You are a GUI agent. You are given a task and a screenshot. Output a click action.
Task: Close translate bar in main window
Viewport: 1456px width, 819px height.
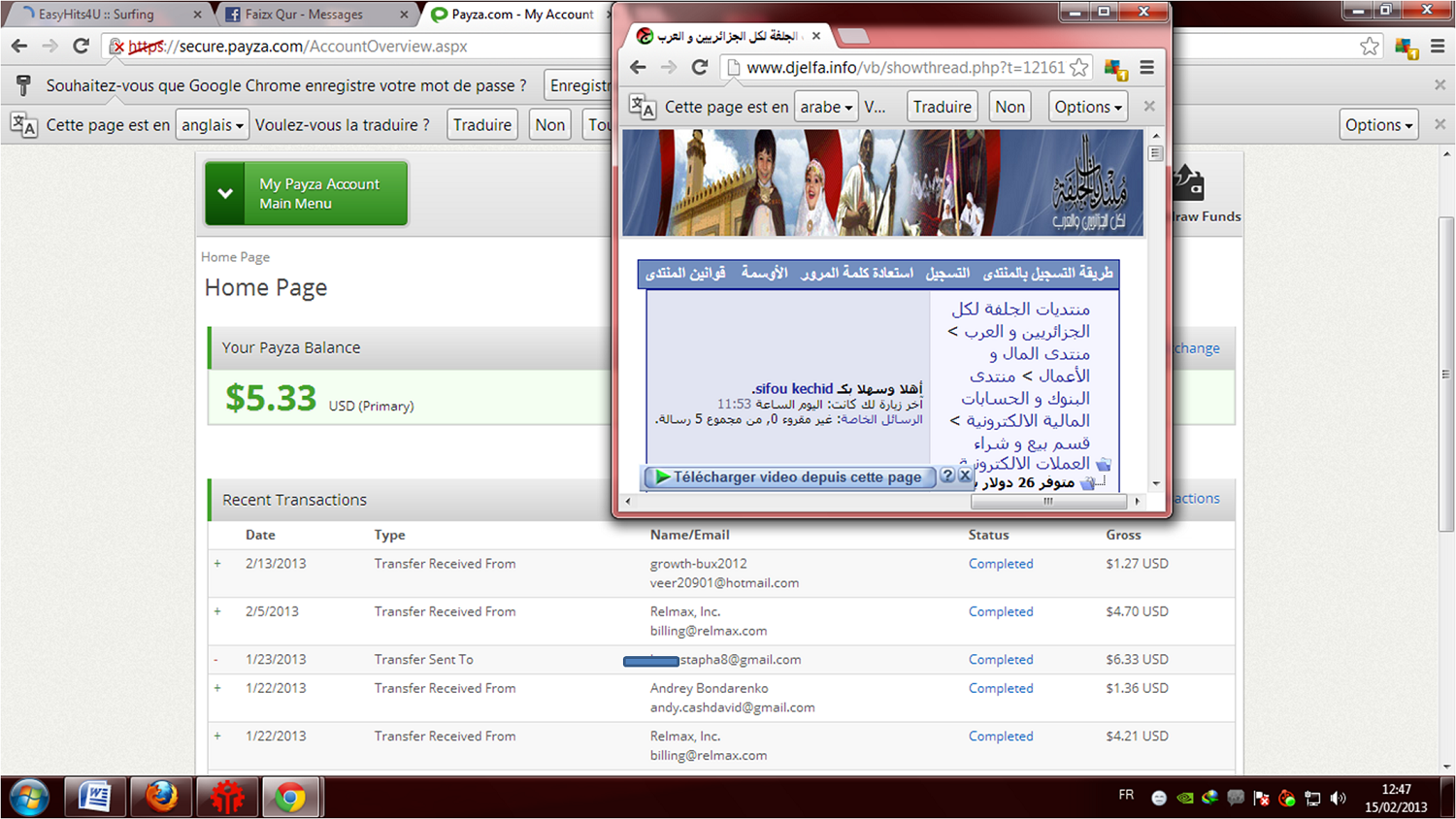[x=1440, y=124]
